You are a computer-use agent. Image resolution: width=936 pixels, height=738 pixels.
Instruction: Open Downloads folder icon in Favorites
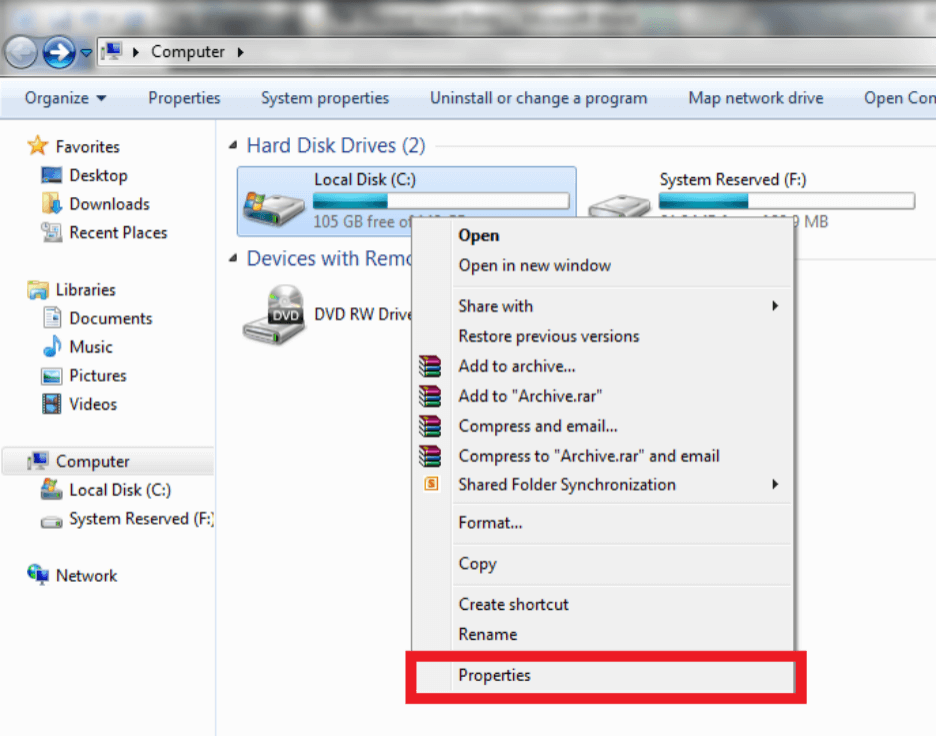pyautogui.click(x=51, y=204)
